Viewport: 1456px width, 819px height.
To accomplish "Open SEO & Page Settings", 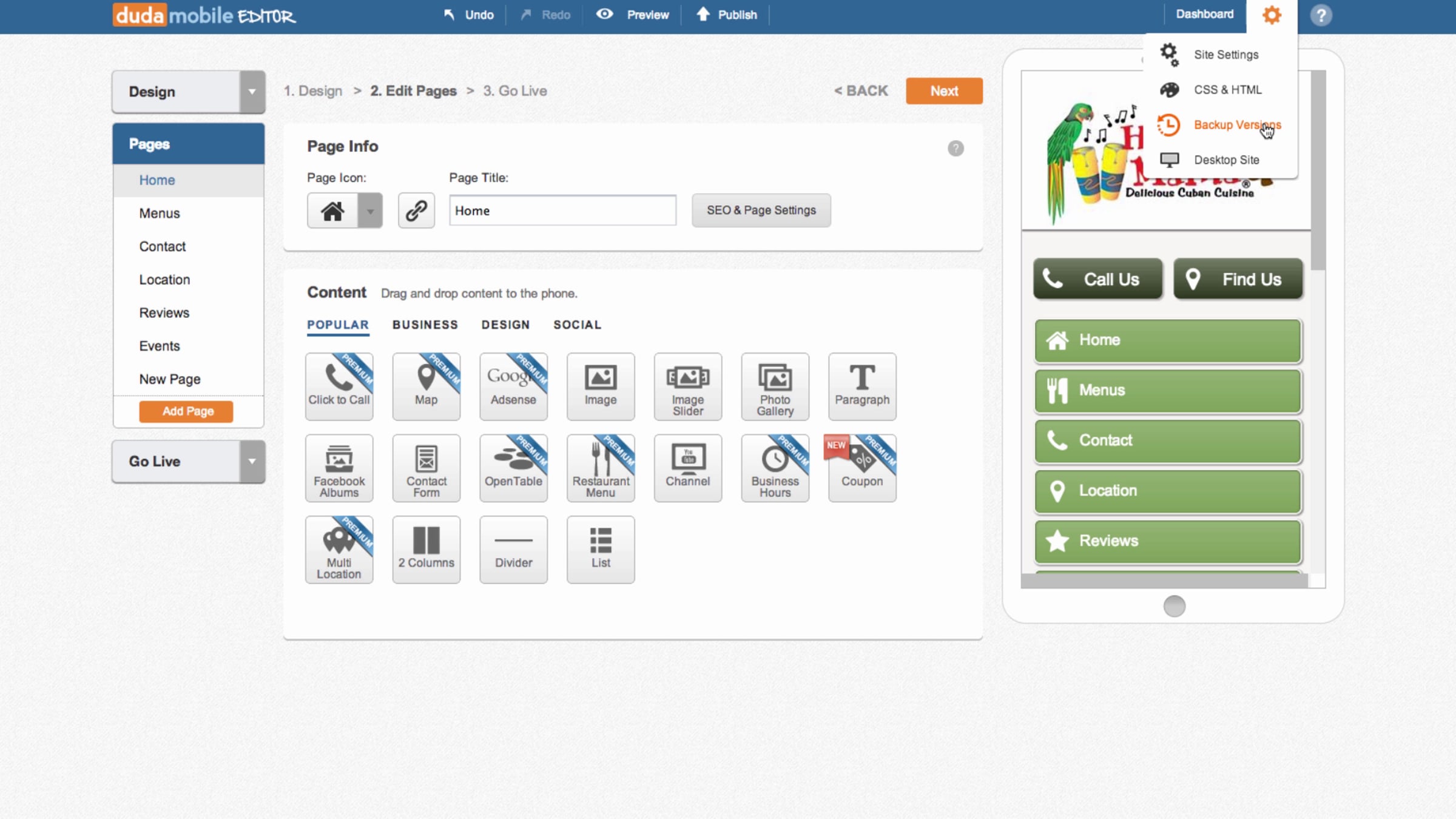I will click(x=761, y=210).
